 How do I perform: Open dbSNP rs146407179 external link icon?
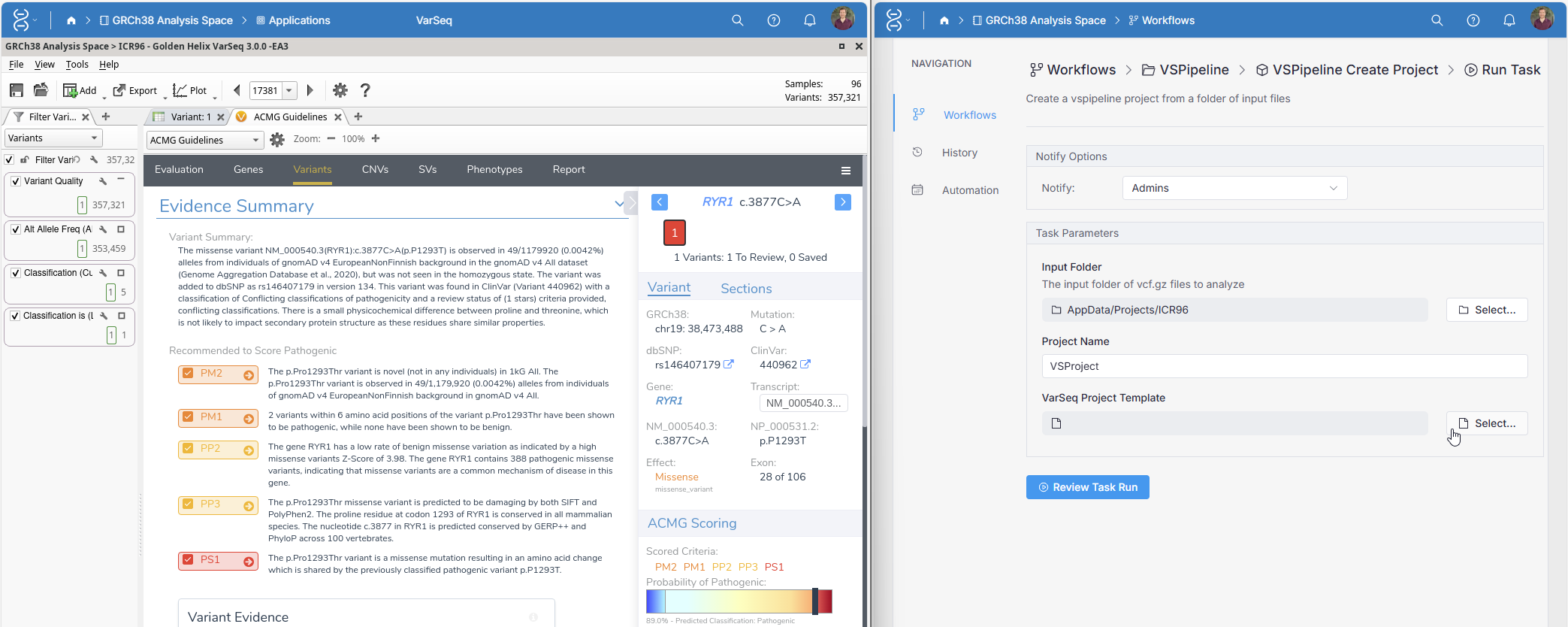[x=728, y=364]
